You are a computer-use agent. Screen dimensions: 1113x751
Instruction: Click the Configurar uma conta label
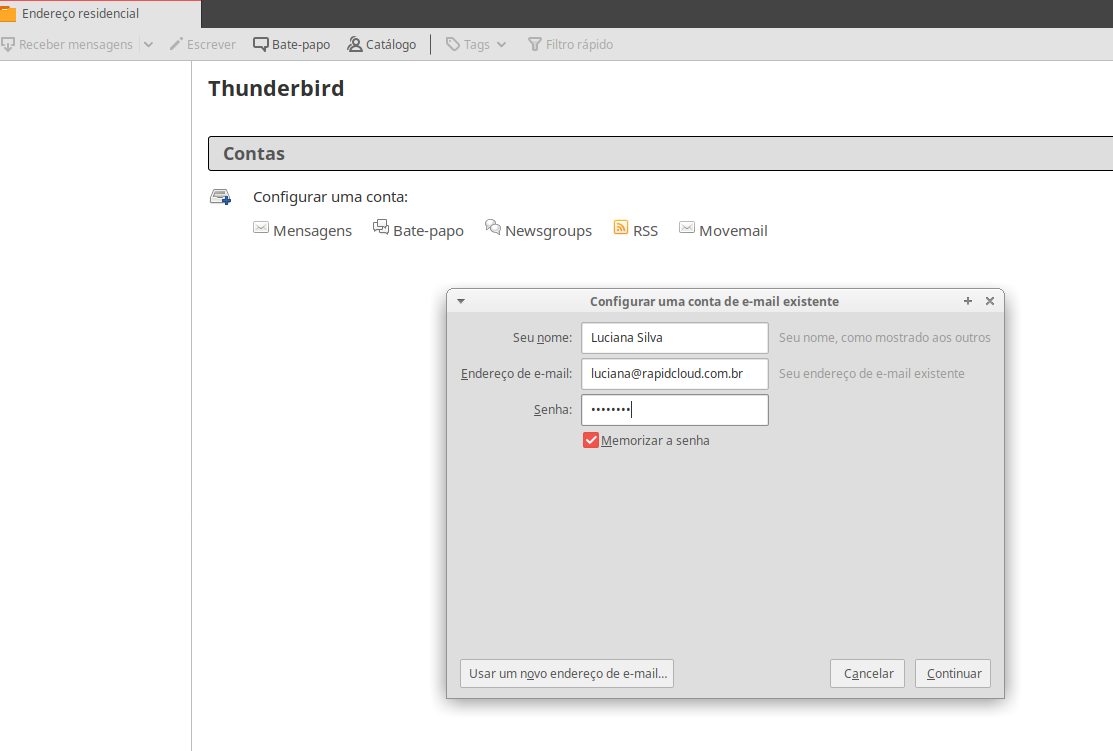[x=330, y=197]
